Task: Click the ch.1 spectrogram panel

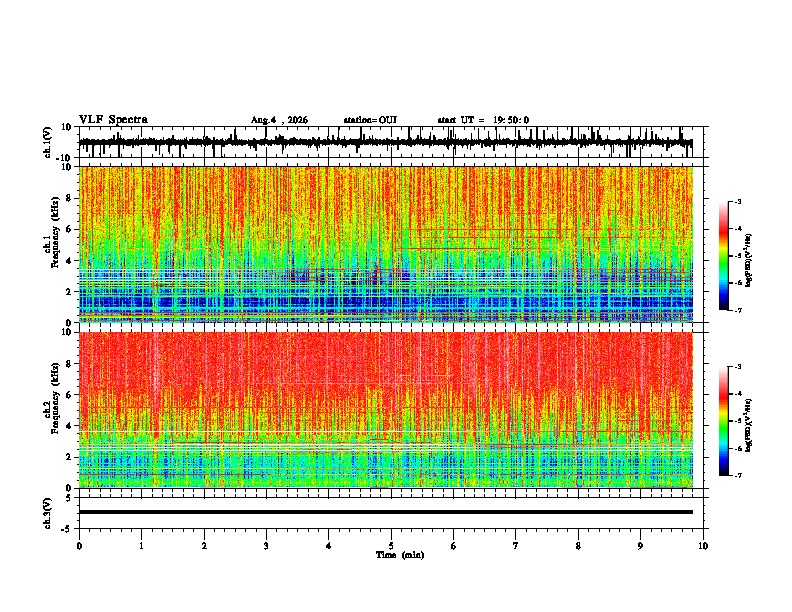Action: [386, 244]
